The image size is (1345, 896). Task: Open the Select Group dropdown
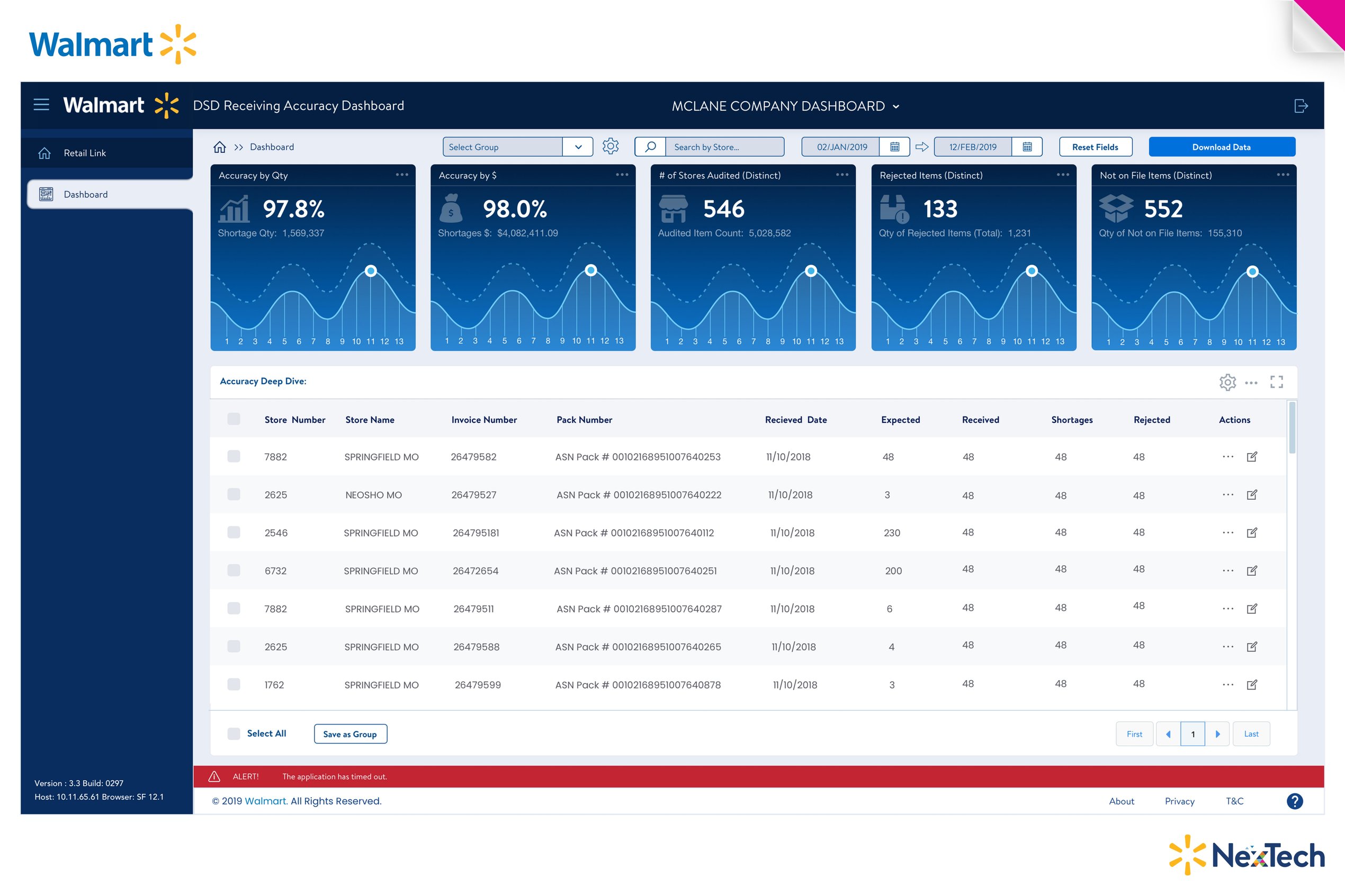578,147
